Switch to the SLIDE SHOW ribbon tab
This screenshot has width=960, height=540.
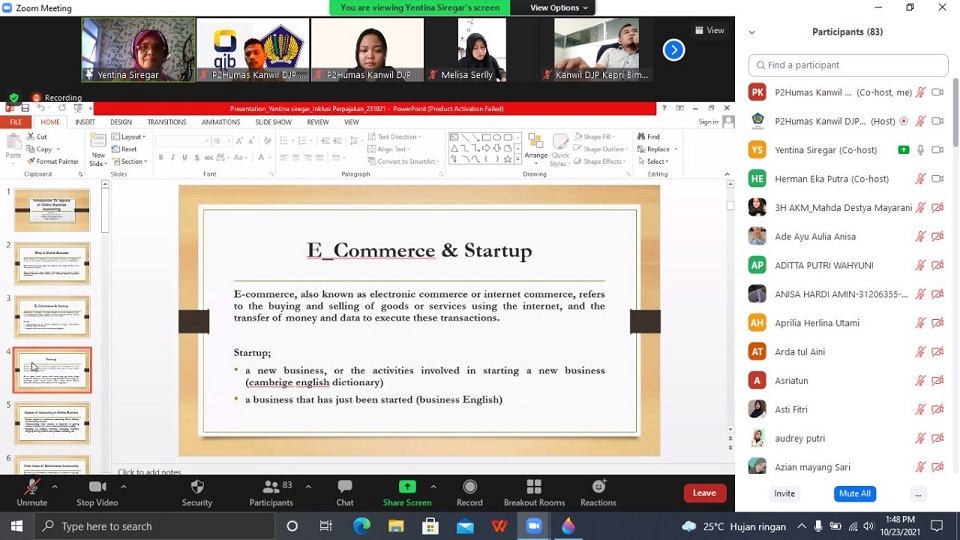pyautogui.click(x=273, y=122)
